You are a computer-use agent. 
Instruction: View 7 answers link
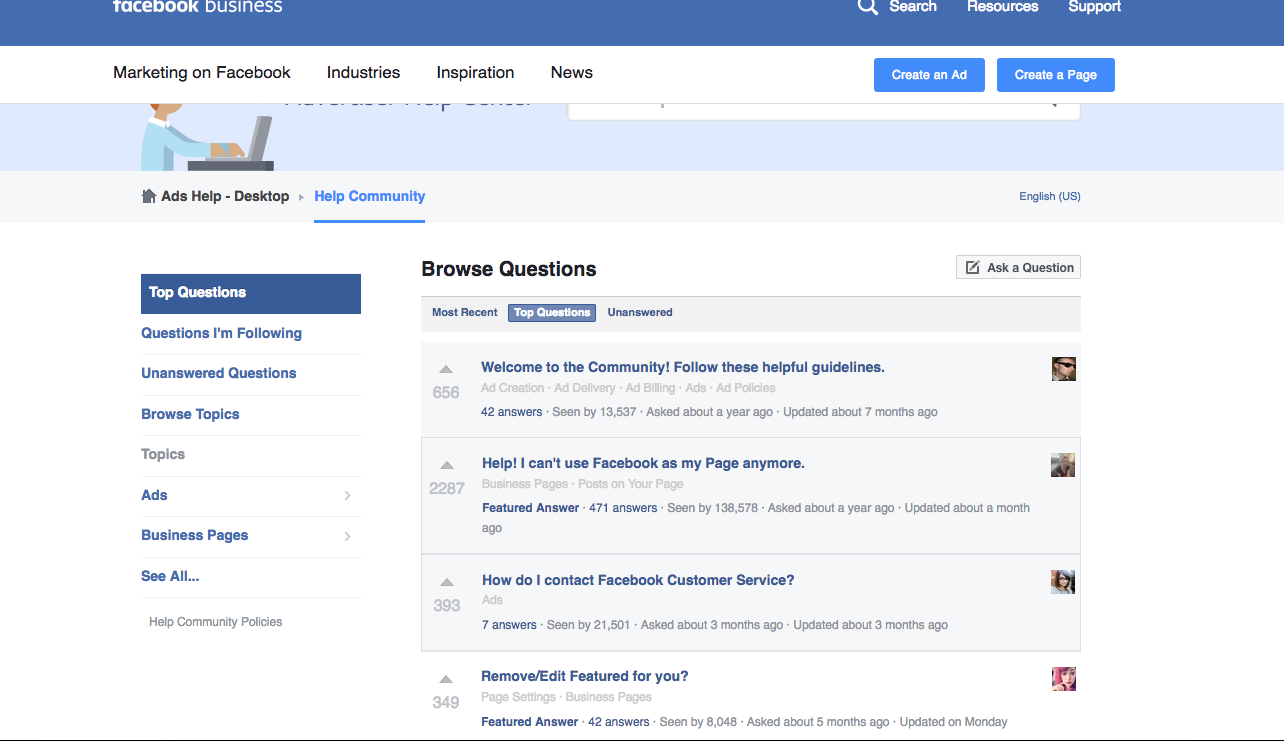(x=509, y=625)
